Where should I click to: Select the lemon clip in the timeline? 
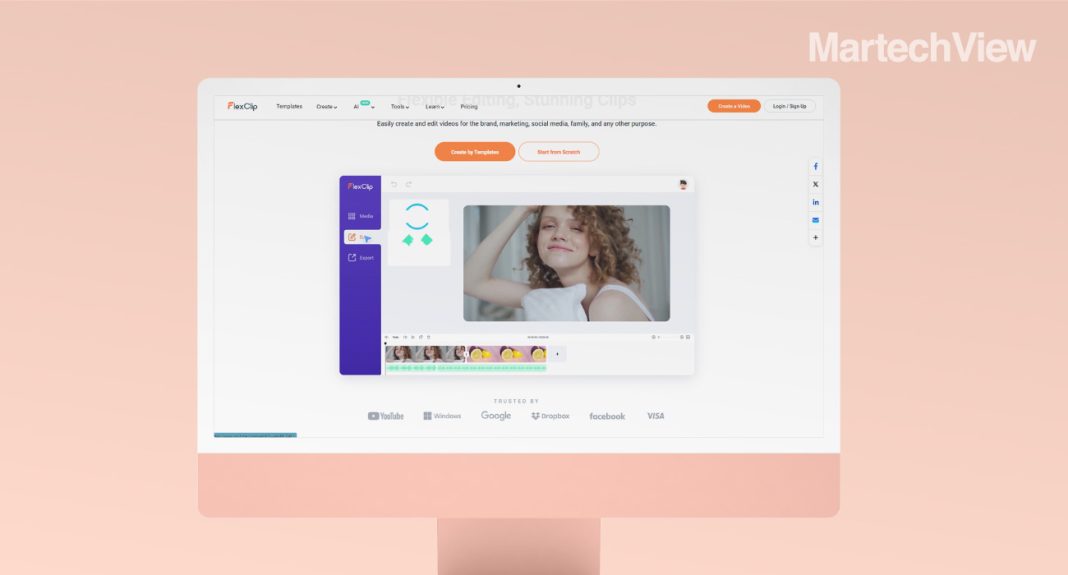[507, 354]
